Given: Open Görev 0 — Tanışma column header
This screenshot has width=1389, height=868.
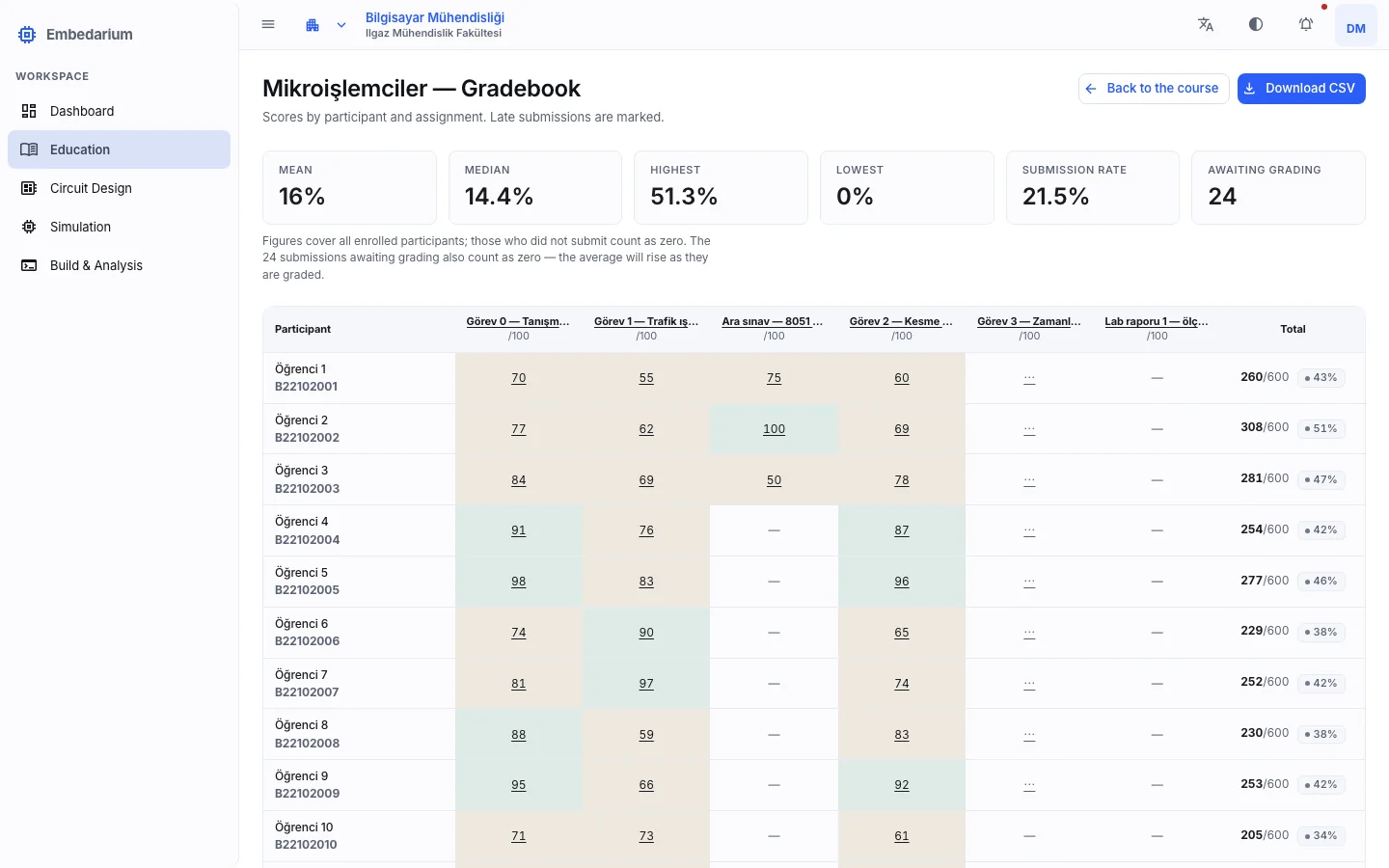Looking at the screenshot, I should (518, 321).
